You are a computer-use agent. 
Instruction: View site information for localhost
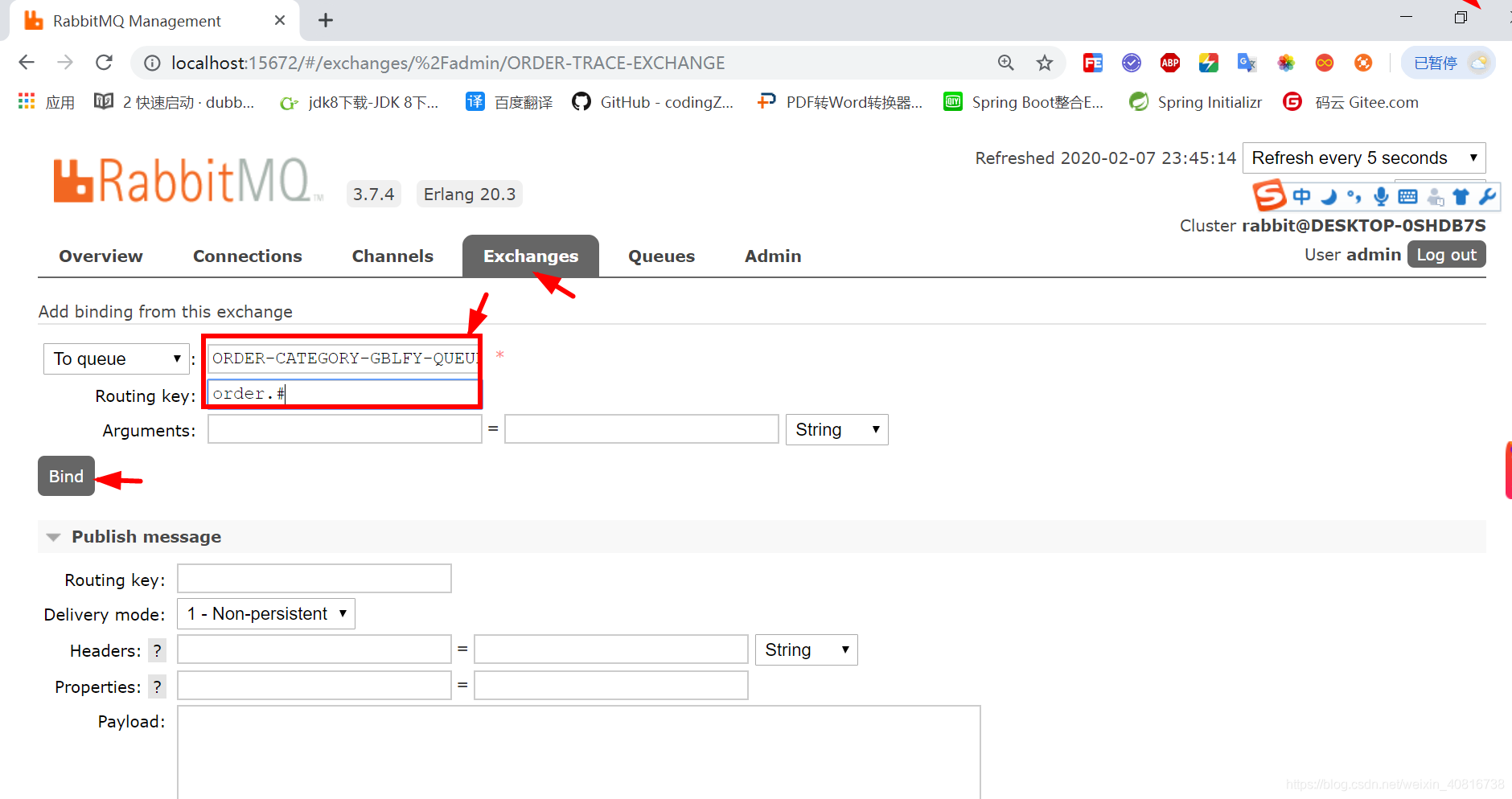click(152, 63)
